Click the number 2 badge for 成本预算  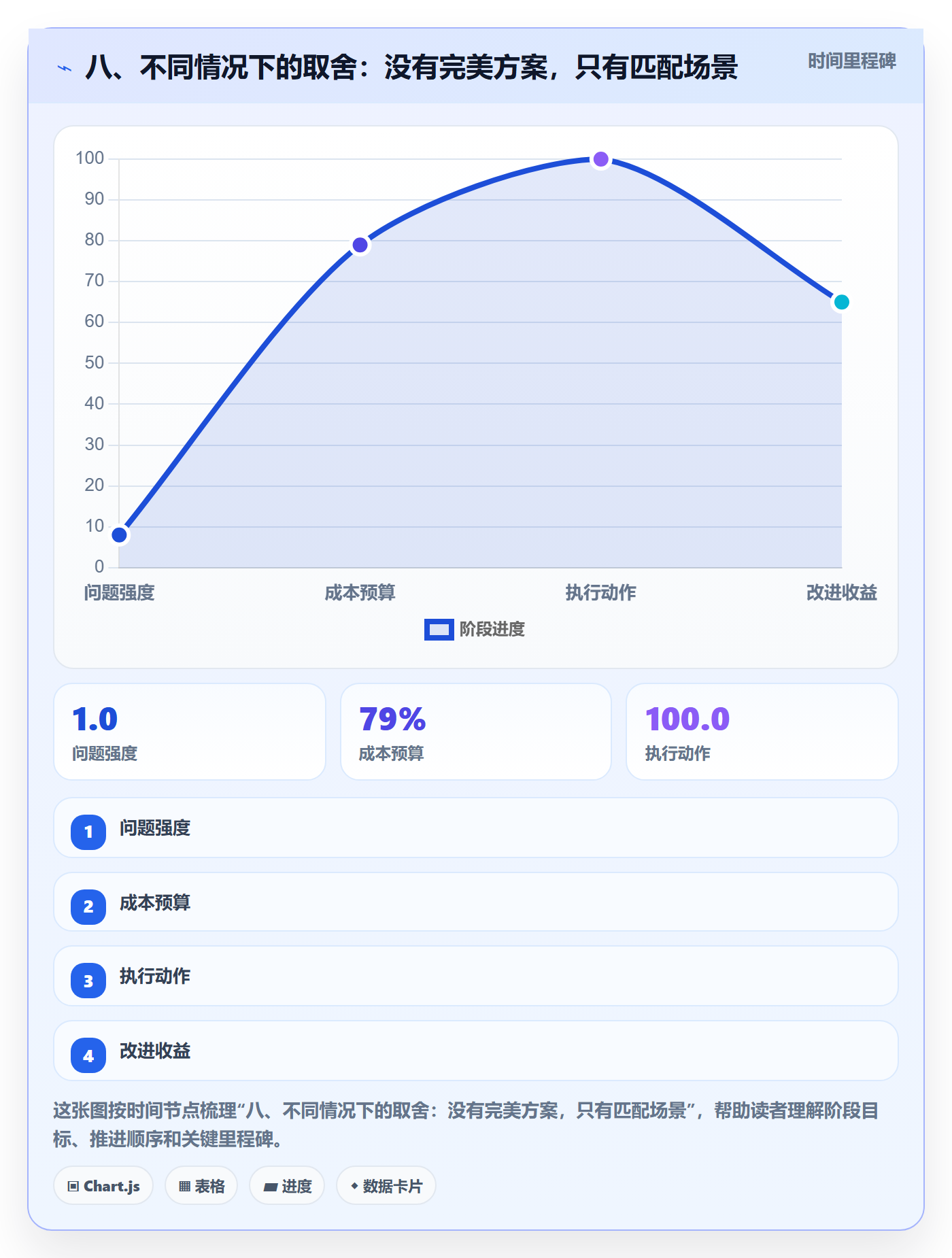coord(88,906)
